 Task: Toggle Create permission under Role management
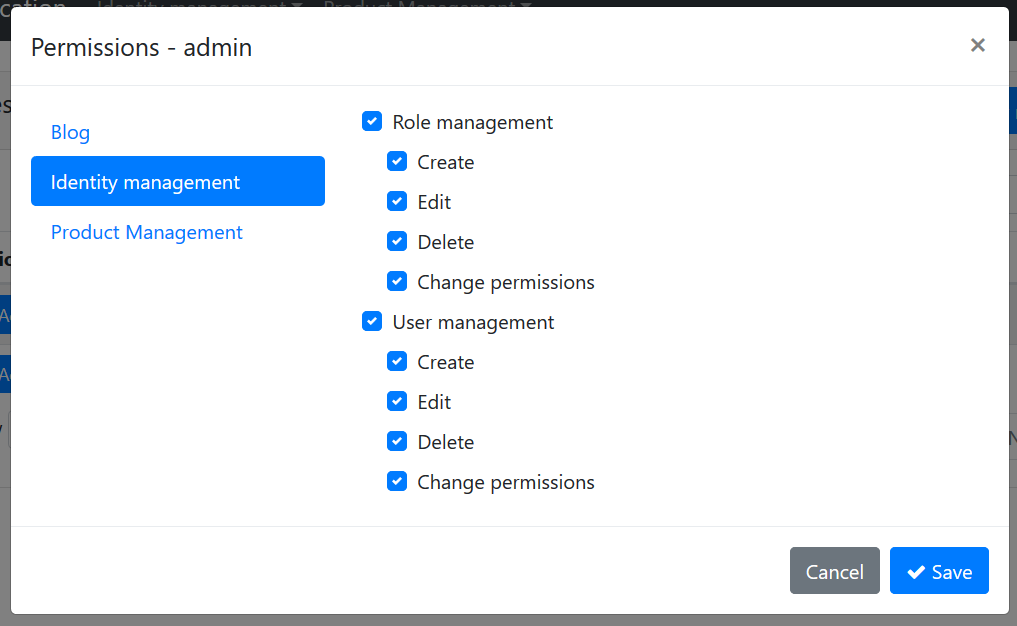pyautogui.click(x=397, y=161)
